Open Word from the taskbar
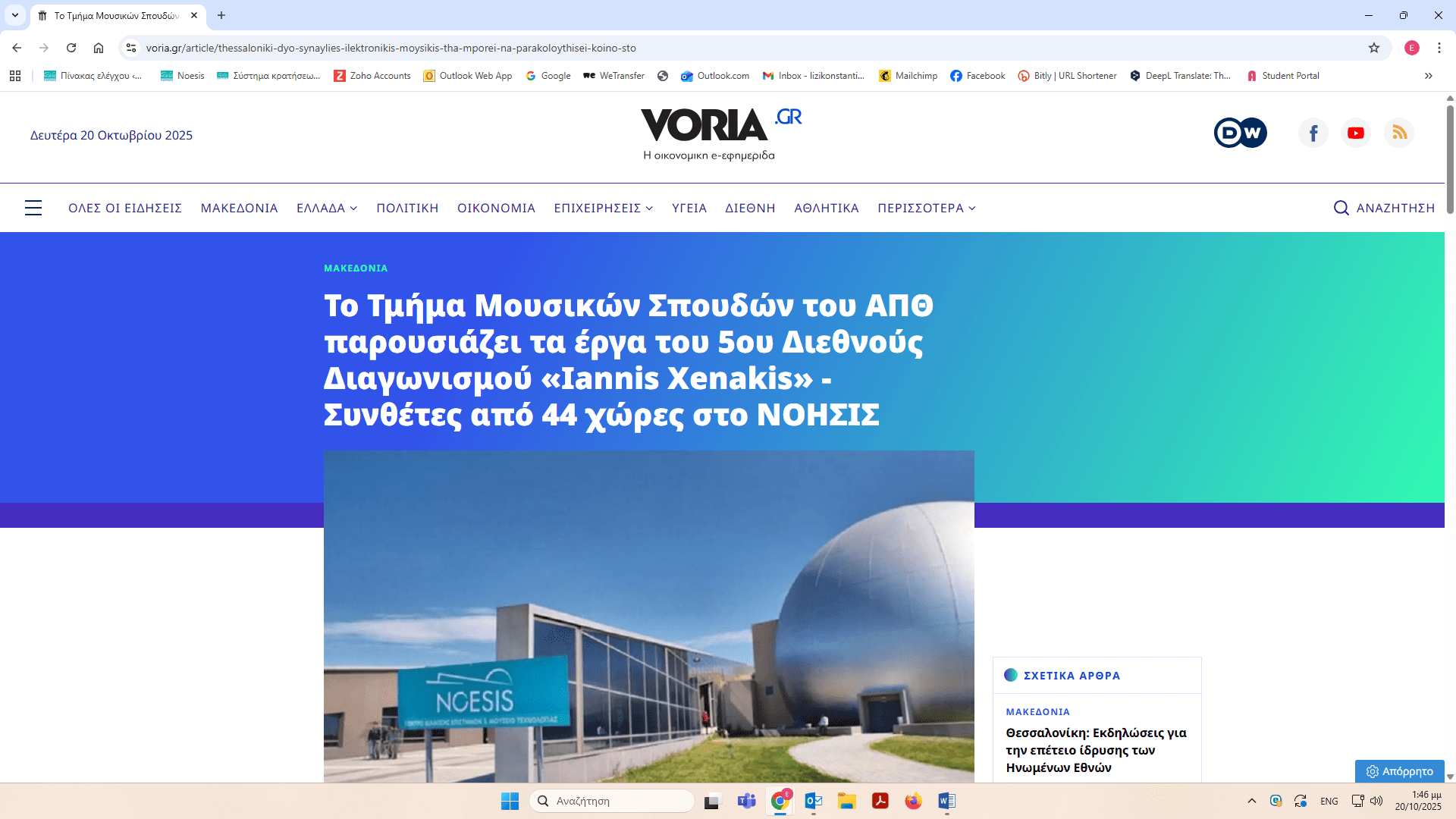1456x819 pixels. tap(946, 801)
